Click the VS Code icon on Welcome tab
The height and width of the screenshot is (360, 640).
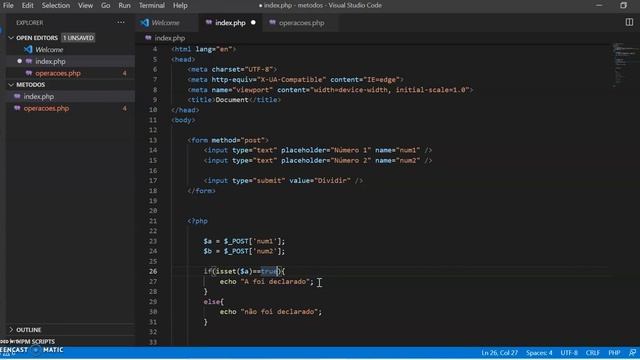click(x=144, y=23)
